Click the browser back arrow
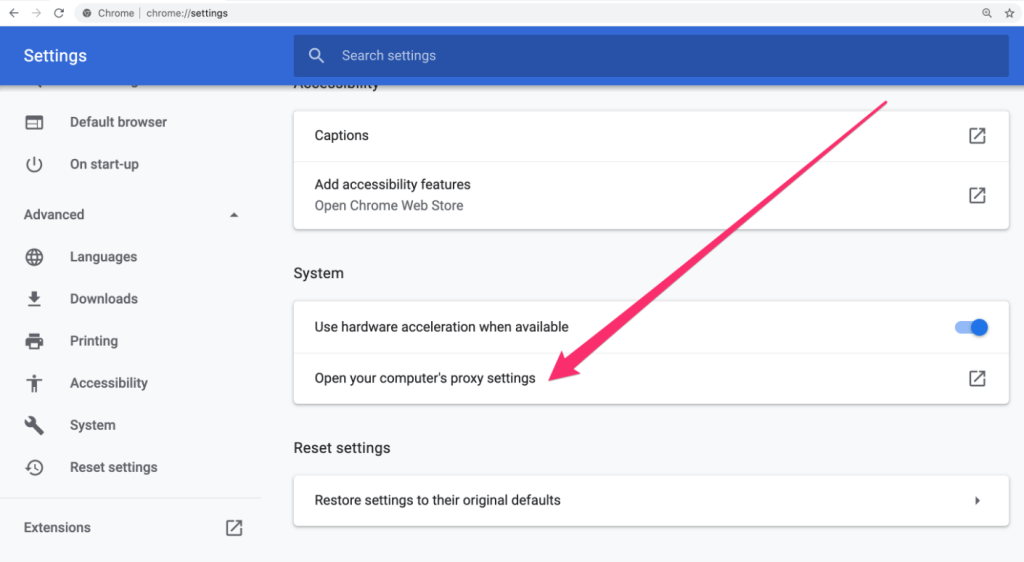Image resolution: width=1024 pixels, height=562 pixels. (13, 13)
